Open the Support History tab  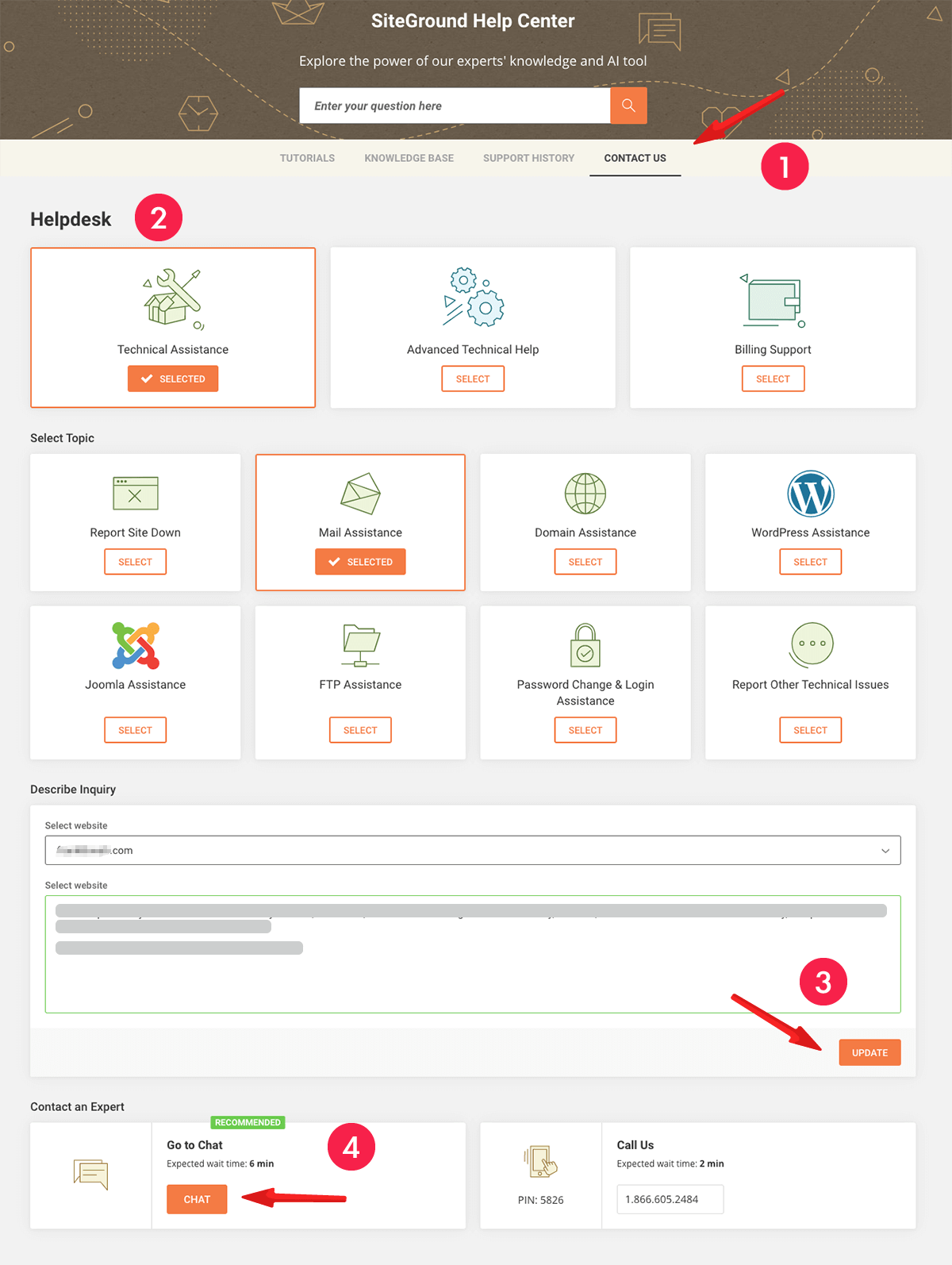(529, 158)
